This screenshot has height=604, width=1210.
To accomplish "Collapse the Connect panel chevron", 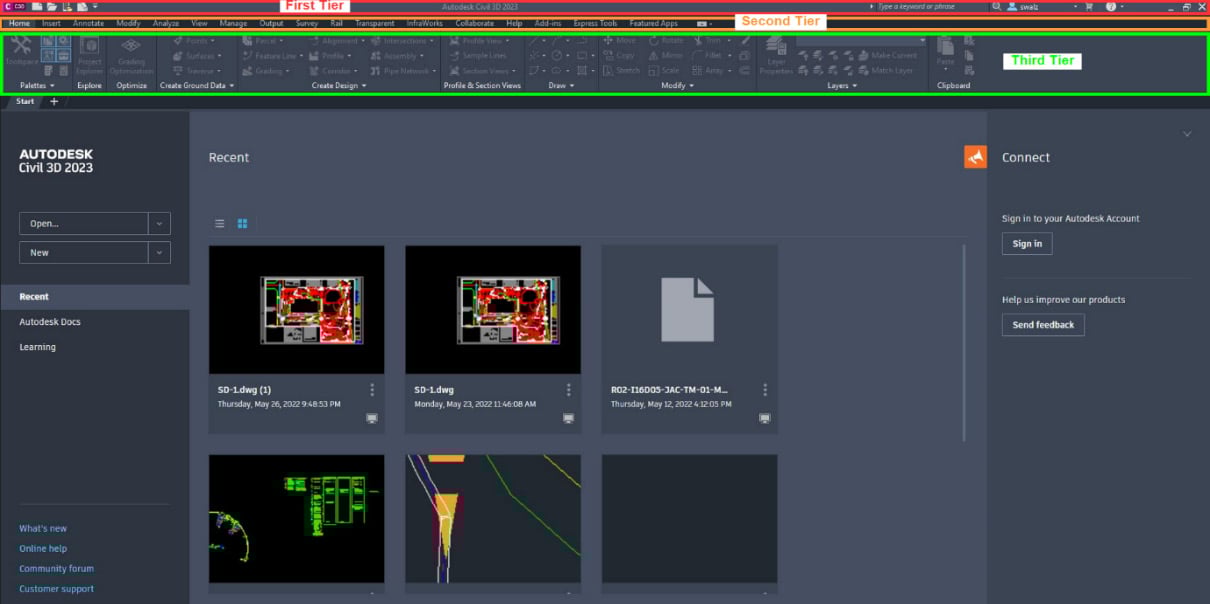I will click(1187, 134).
